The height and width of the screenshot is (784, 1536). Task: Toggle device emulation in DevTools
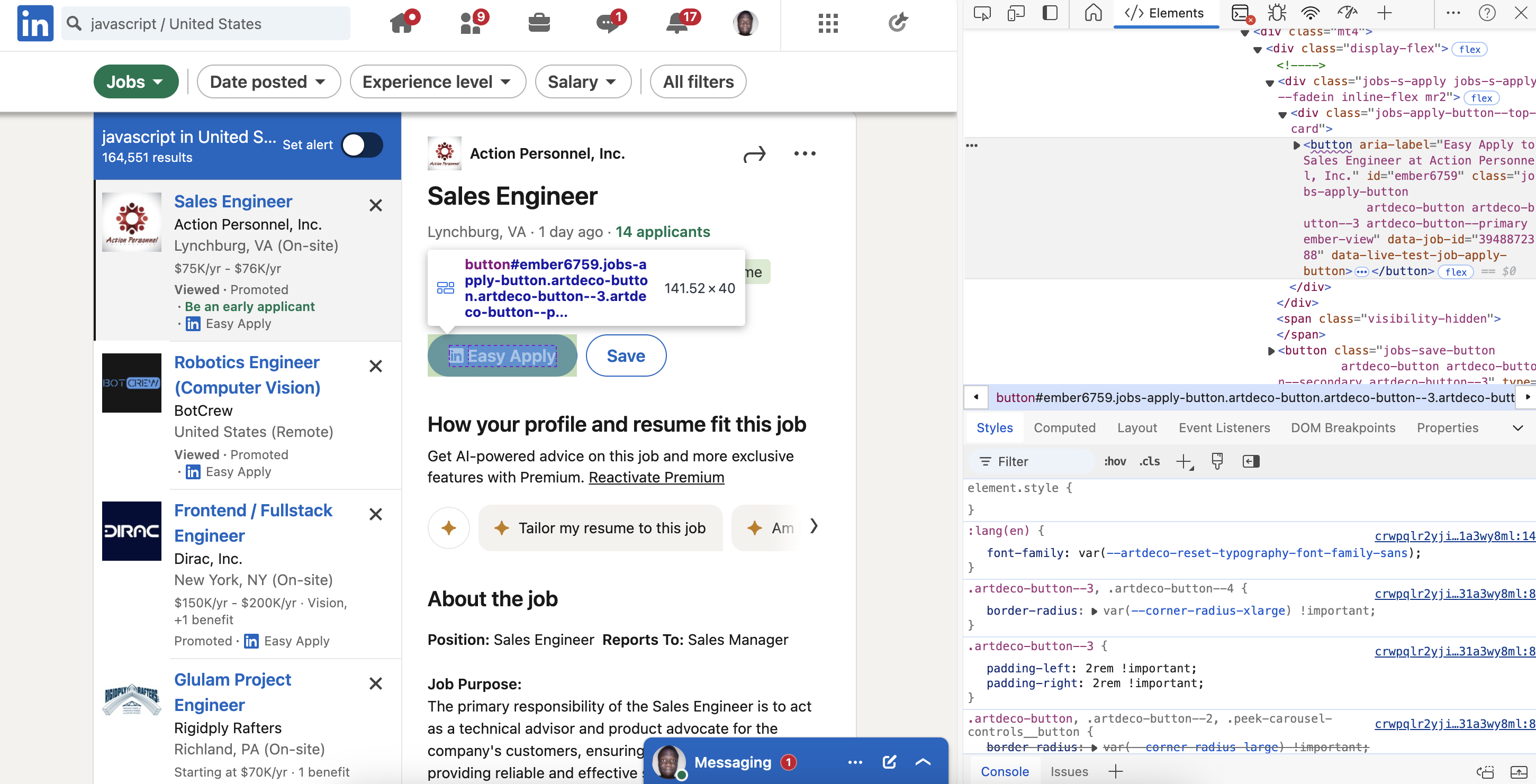tap(1016, 13)
